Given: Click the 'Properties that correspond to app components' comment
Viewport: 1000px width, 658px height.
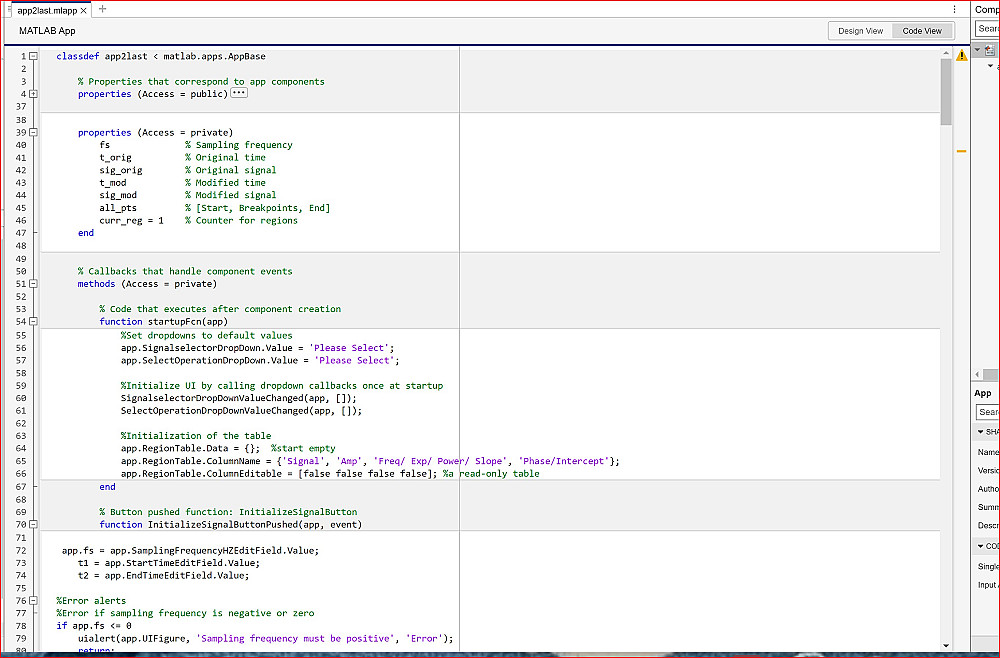Looking at the screenshot, I should click(201, 82).
